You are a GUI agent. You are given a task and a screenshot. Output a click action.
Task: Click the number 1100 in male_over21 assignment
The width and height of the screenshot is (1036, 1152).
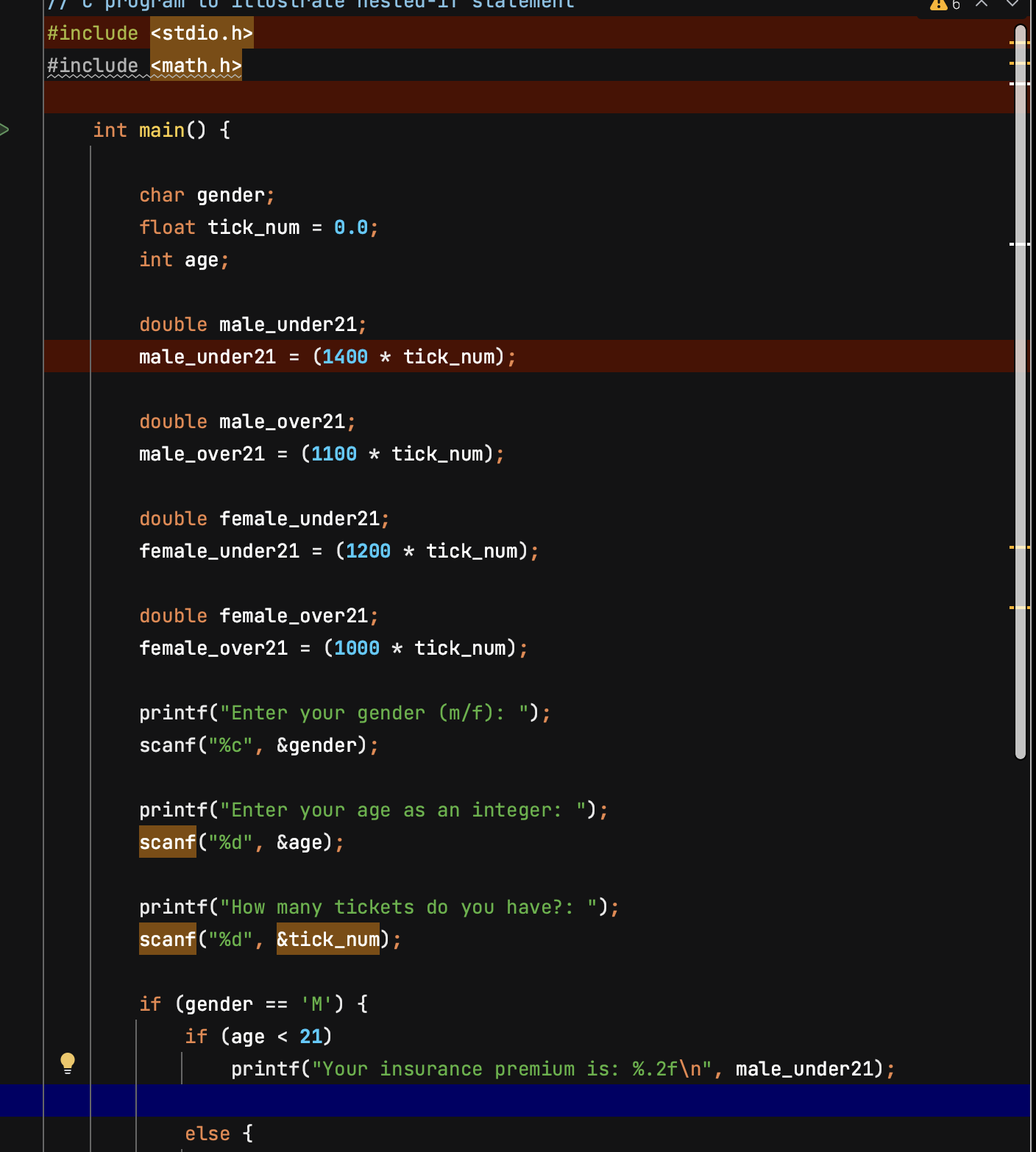click(334, 454)
